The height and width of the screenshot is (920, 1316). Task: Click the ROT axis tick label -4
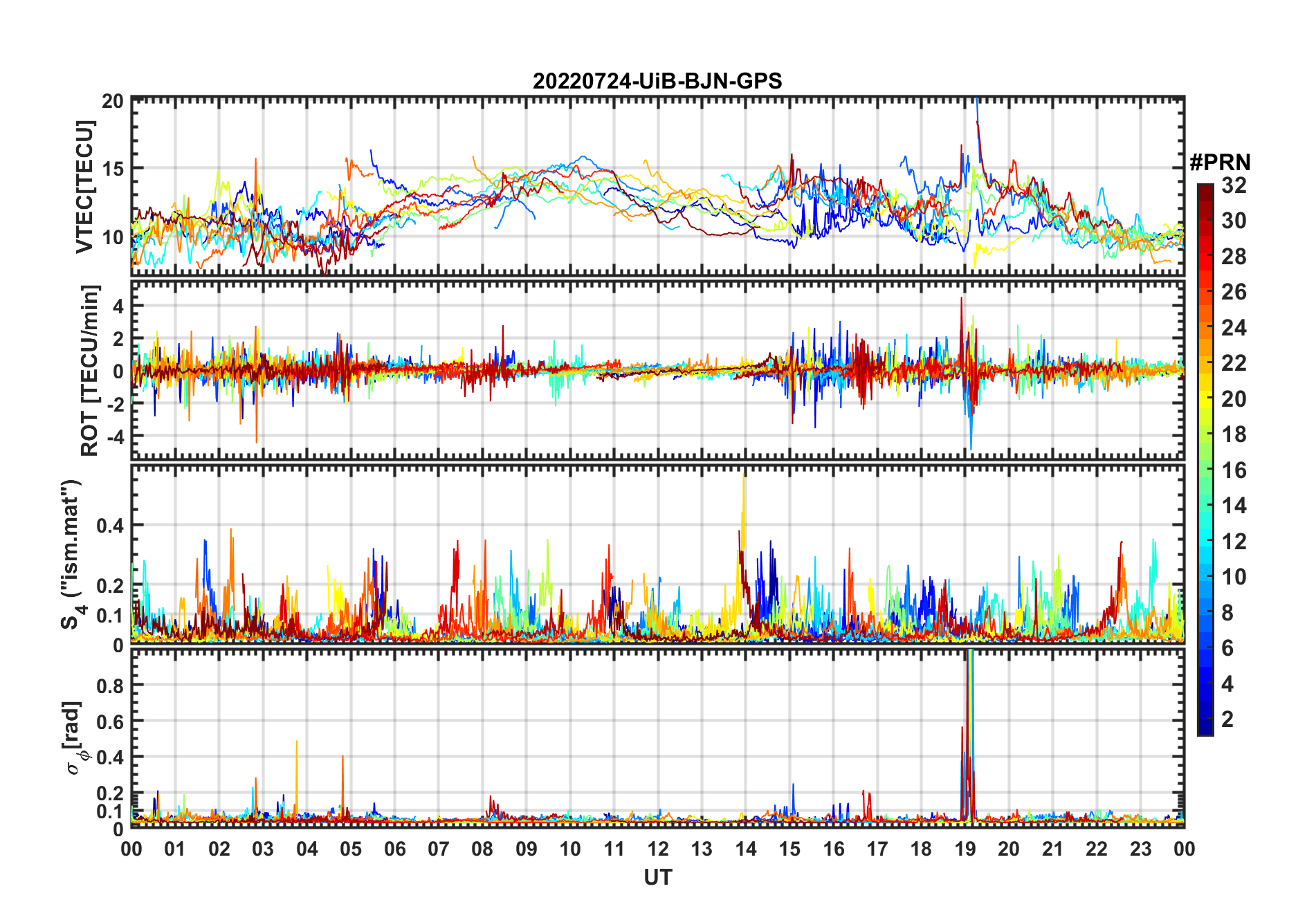(x=115, y=436)
